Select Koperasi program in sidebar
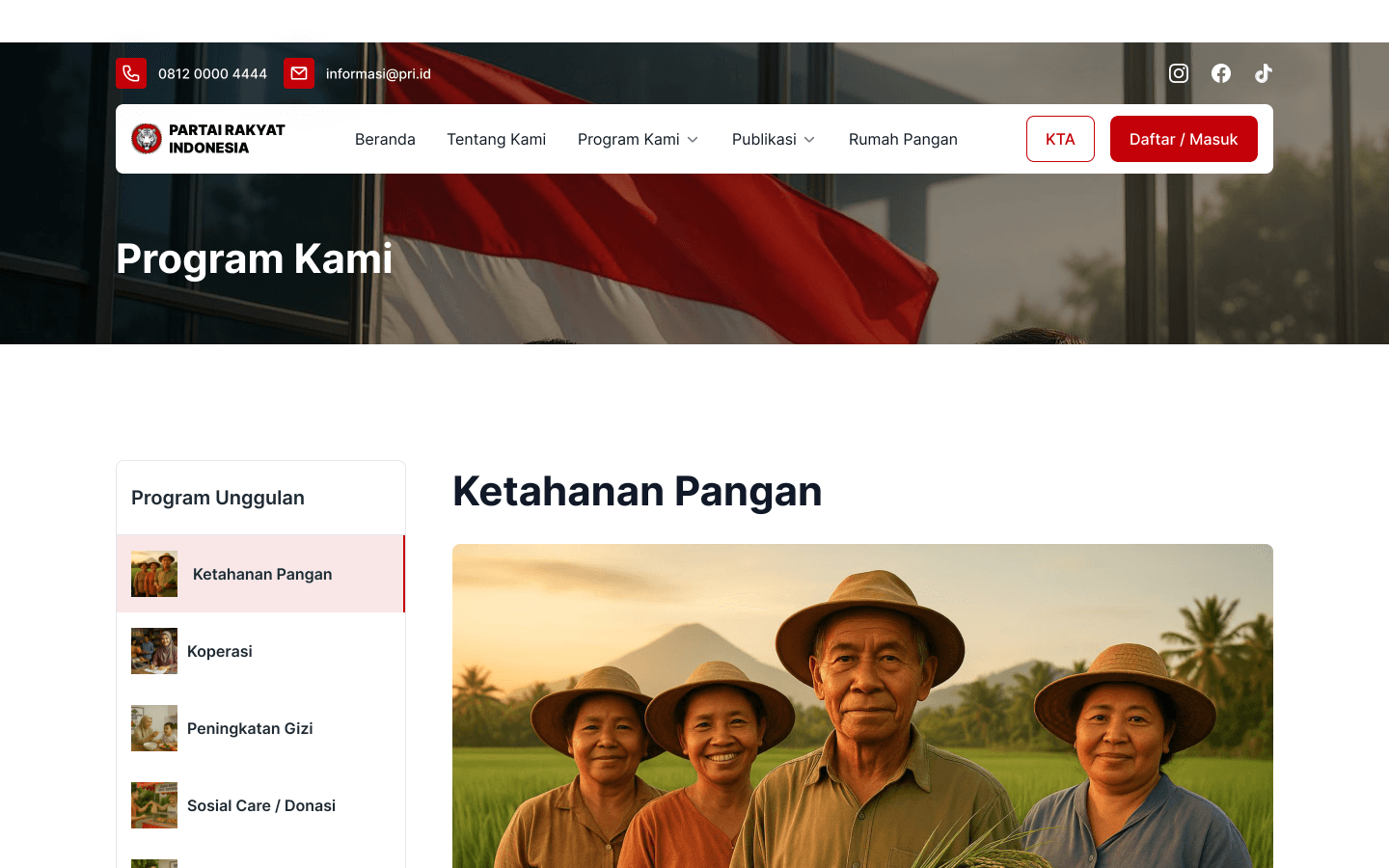Screen dimensions: 1389x868 point(260,651)
